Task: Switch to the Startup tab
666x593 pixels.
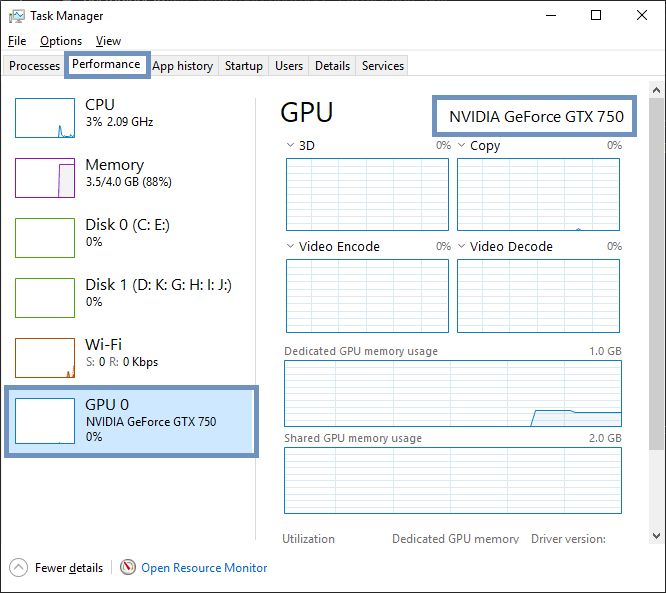Action: 244,66
